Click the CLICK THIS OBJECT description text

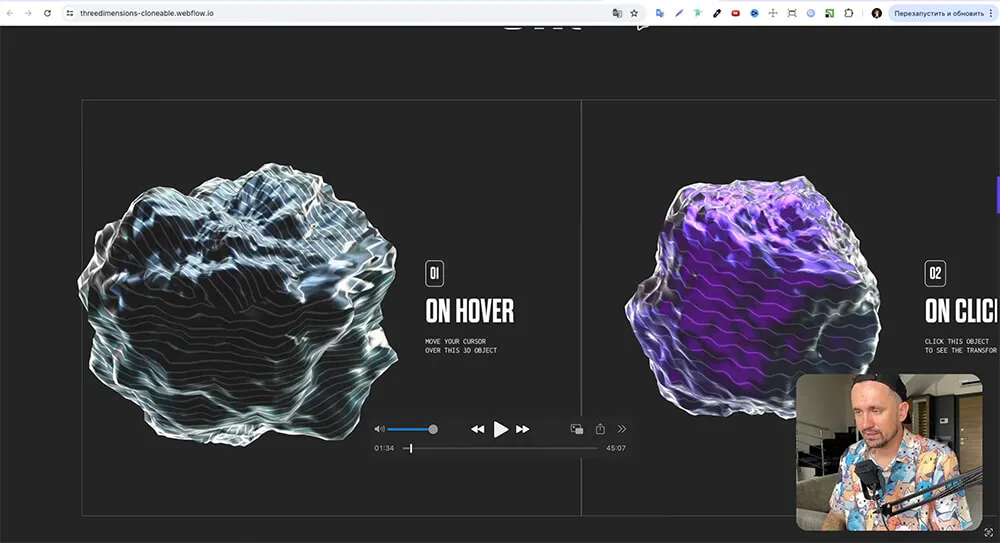click(960, 346)
